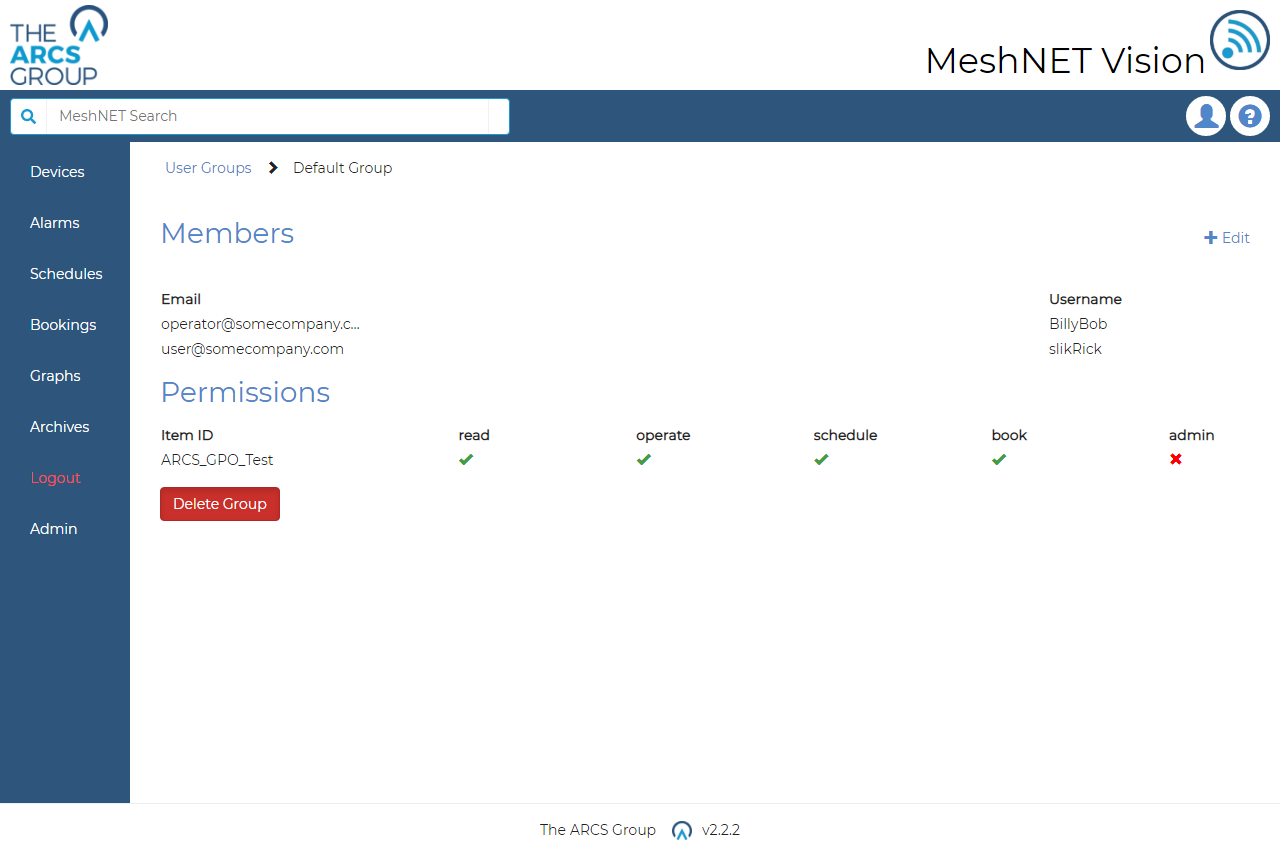Navigate to the Admin section

(x=53, y=528)
